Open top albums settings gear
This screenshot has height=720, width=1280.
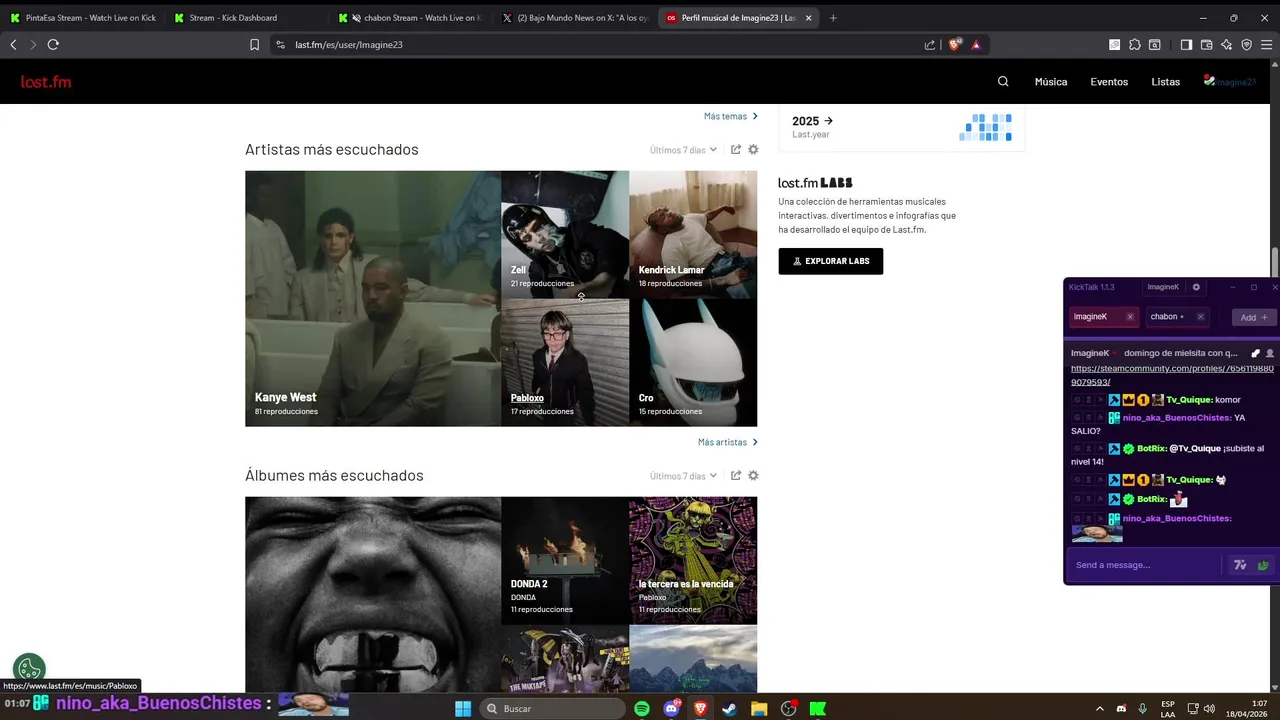(x=753, y=476)
